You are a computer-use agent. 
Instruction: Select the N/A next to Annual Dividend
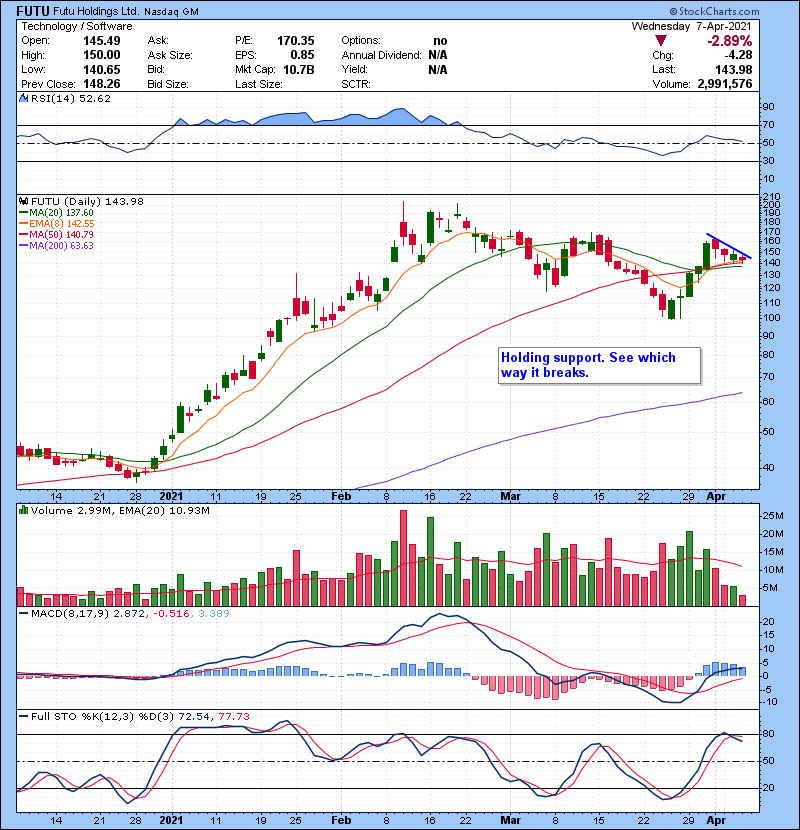438,55
